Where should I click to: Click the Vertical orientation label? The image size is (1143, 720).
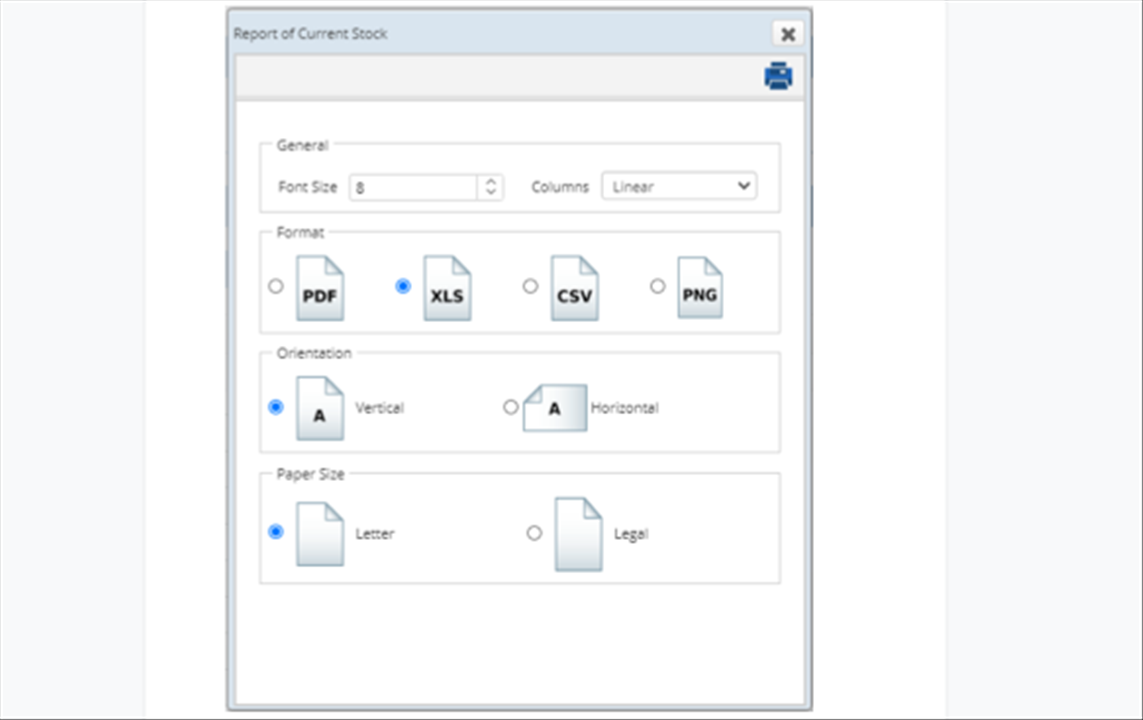point(379,408)
